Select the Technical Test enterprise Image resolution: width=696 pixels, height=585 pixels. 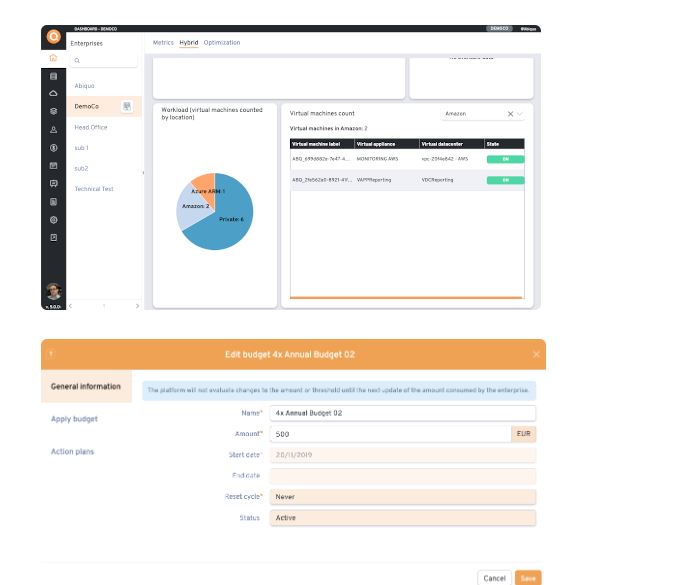(94, 189)
